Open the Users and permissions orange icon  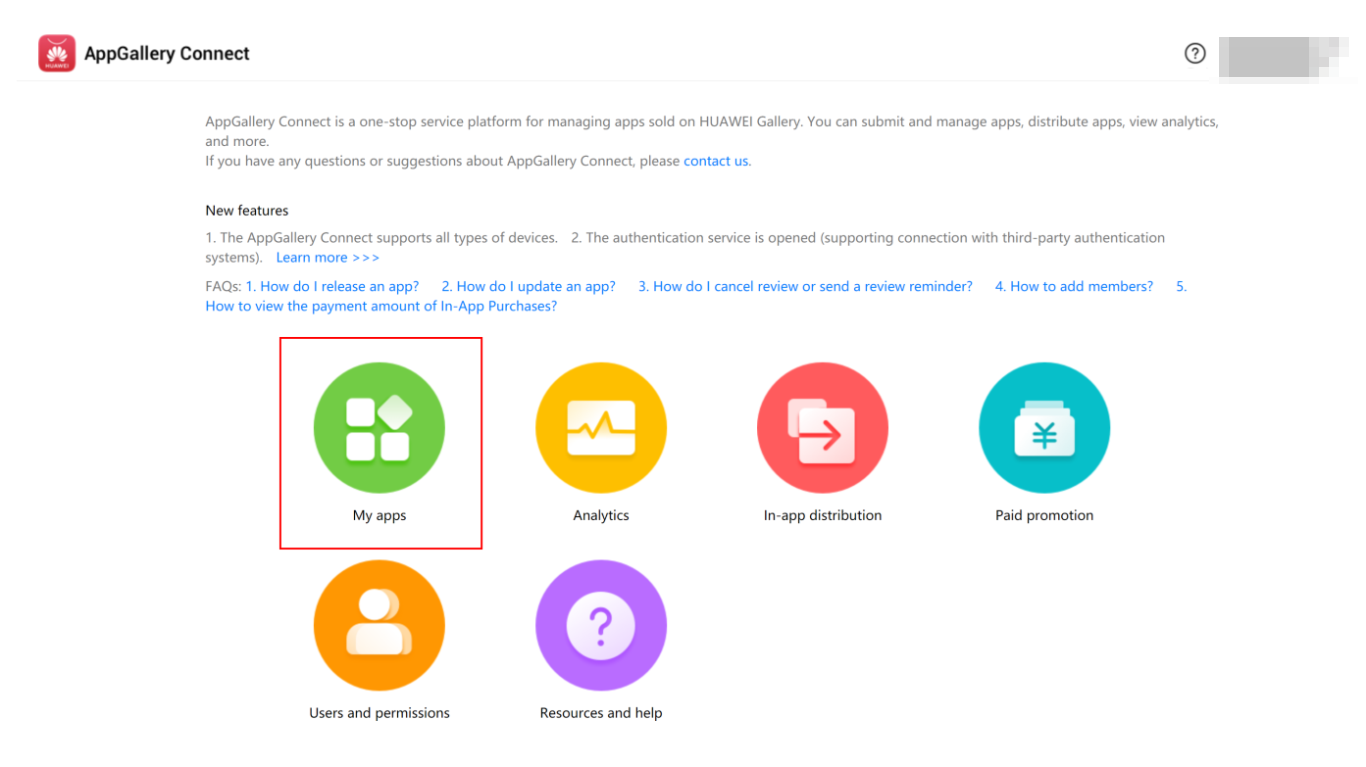379,626
